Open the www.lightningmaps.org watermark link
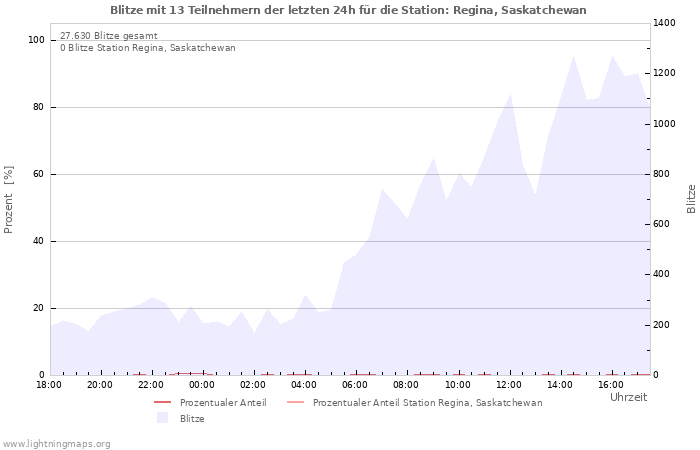Screen dimensions: 700x450 point(57,444)
